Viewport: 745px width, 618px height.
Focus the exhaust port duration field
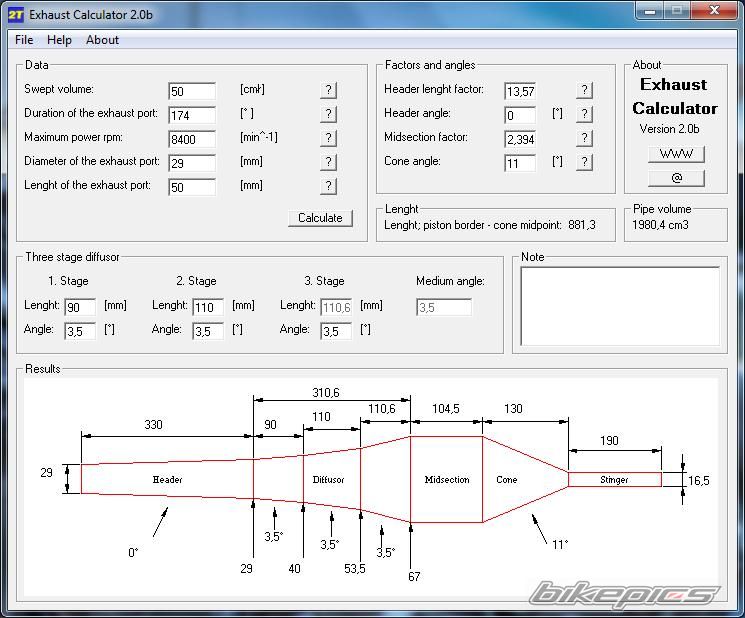click(x=192, y=115)
